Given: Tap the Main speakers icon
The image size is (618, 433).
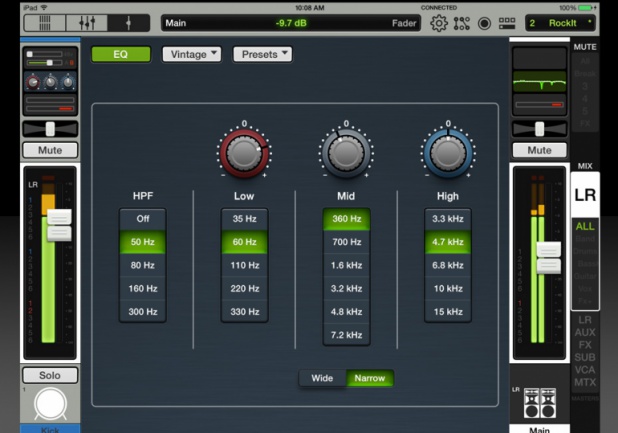Looking at the screenshot, I should click(x=539, y=402).
